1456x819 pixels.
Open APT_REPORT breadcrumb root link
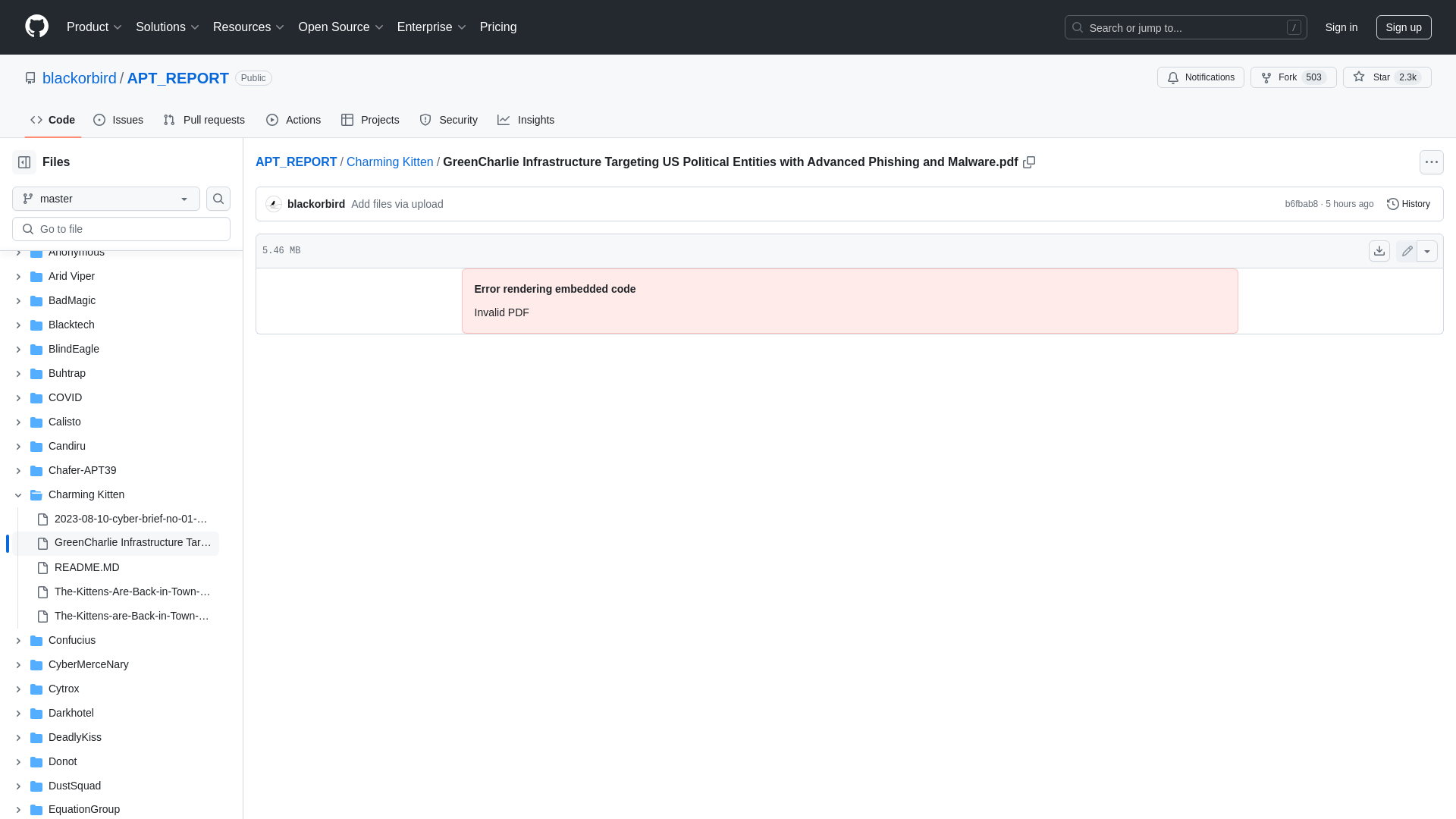(x=296, y=162)
